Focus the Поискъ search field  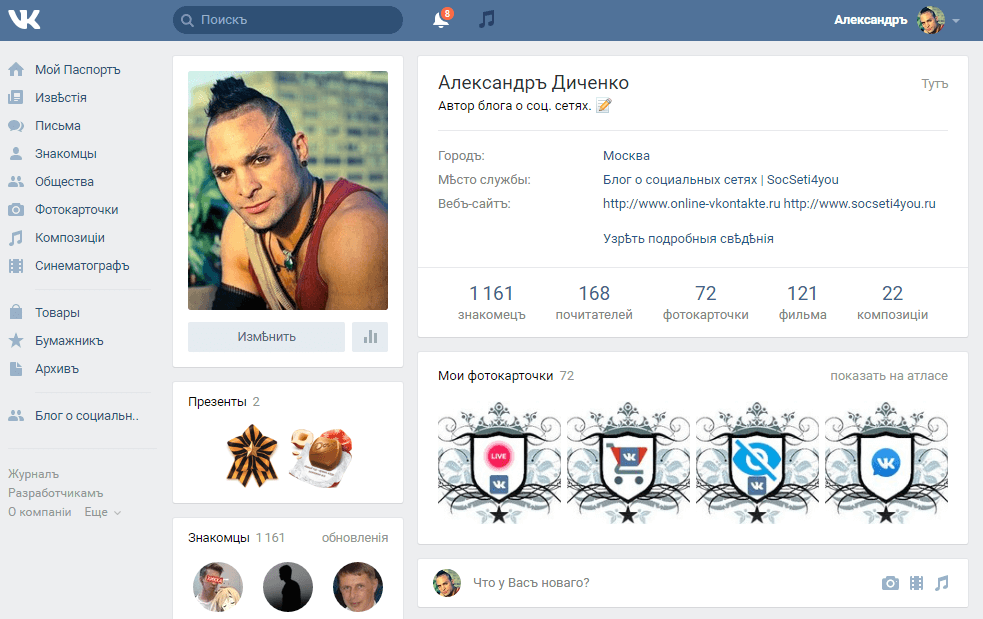pos(288,20)
